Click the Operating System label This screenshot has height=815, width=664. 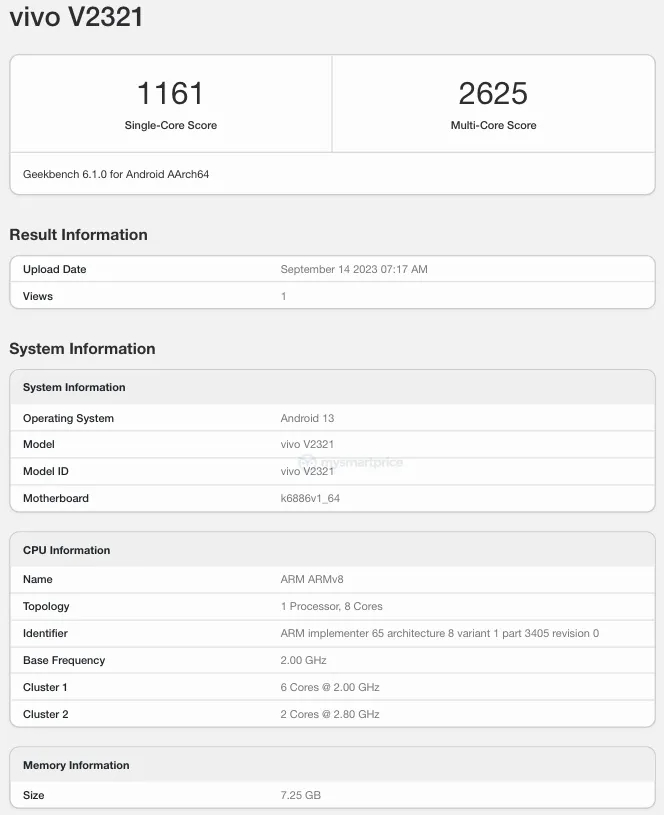click(x=68, y=418)
